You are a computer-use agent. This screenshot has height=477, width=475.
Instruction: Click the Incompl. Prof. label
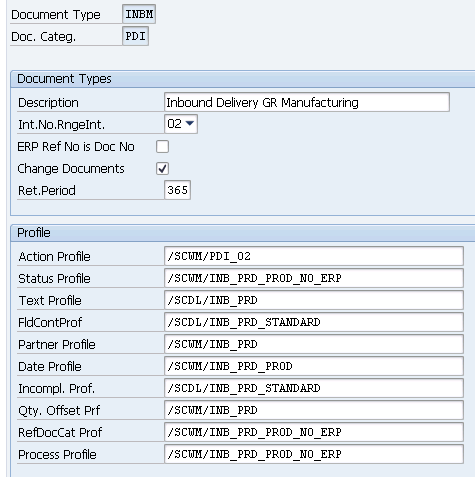coord(56,389)
